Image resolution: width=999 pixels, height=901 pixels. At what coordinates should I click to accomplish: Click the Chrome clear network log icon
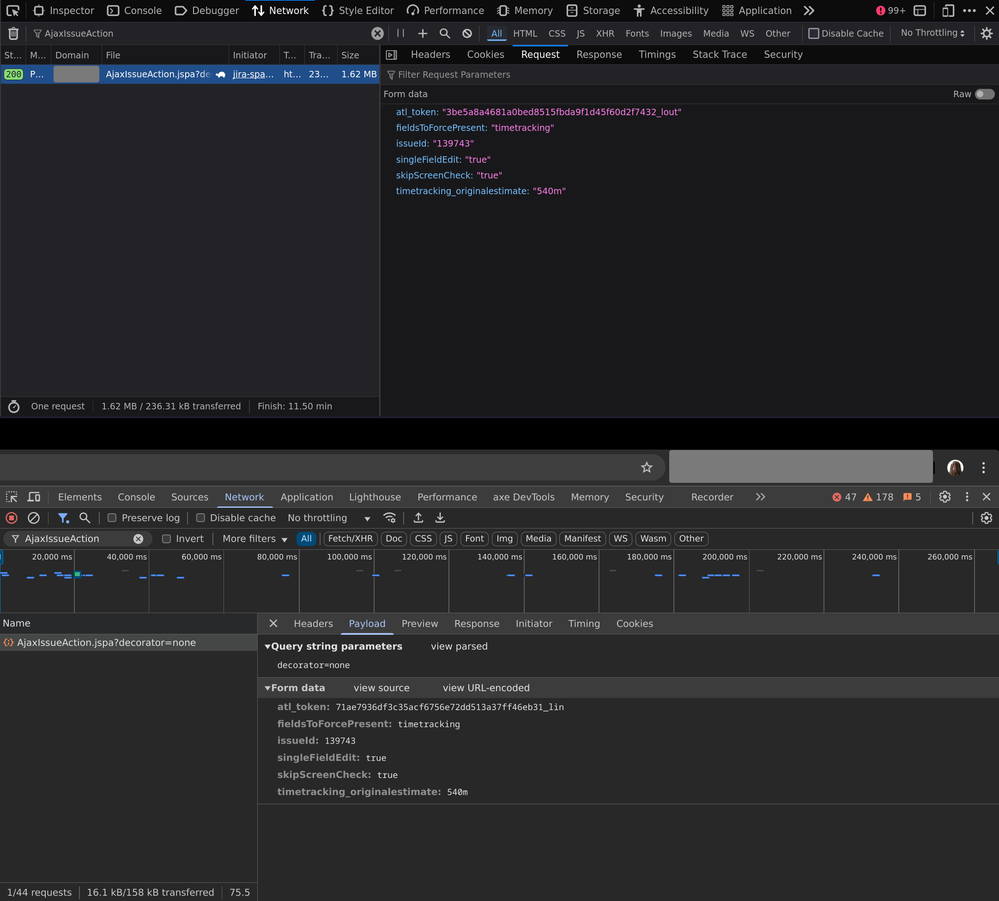(34, 518)
